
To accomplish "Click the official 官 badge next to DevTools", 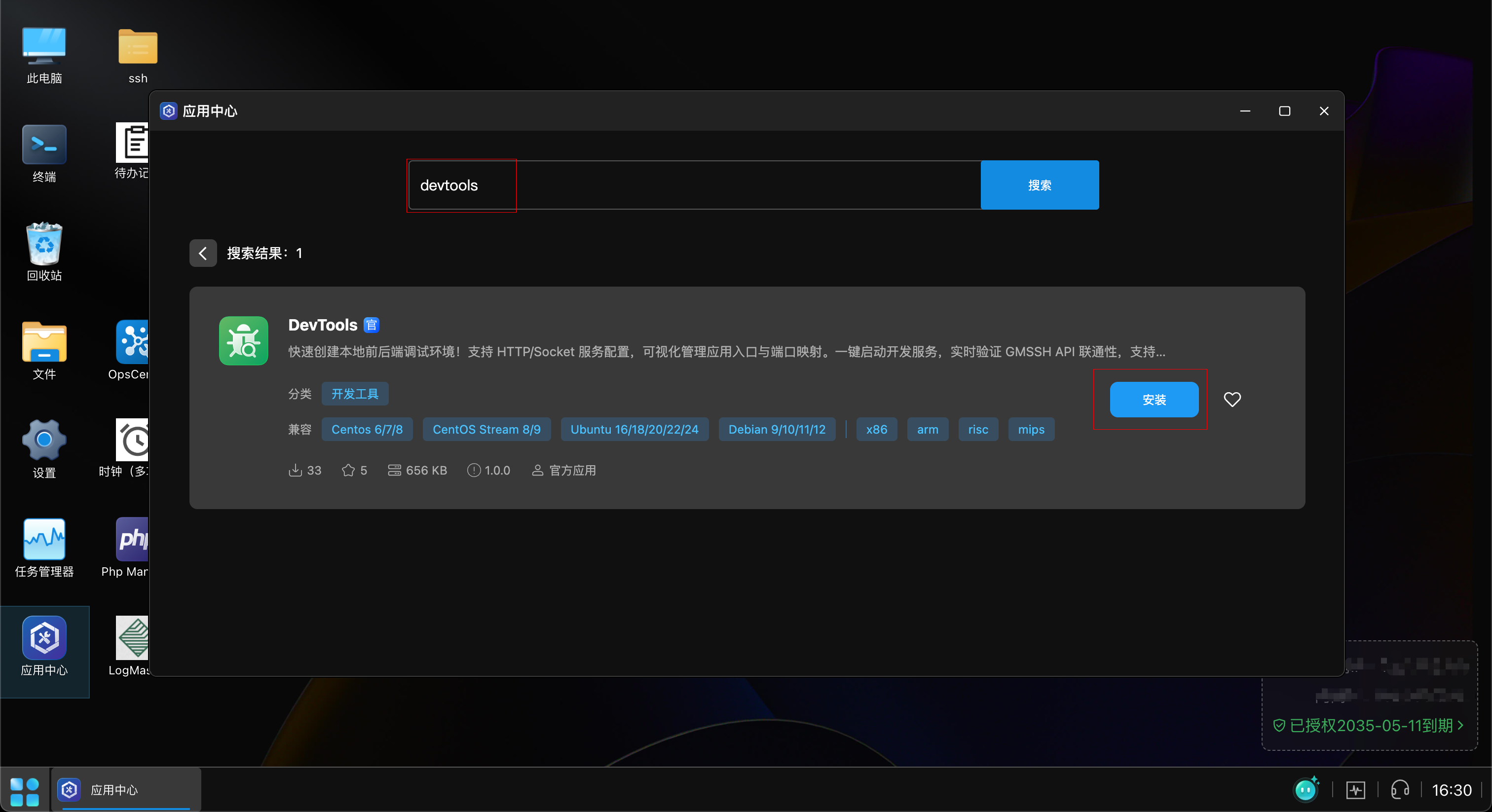I will [371, 325].
